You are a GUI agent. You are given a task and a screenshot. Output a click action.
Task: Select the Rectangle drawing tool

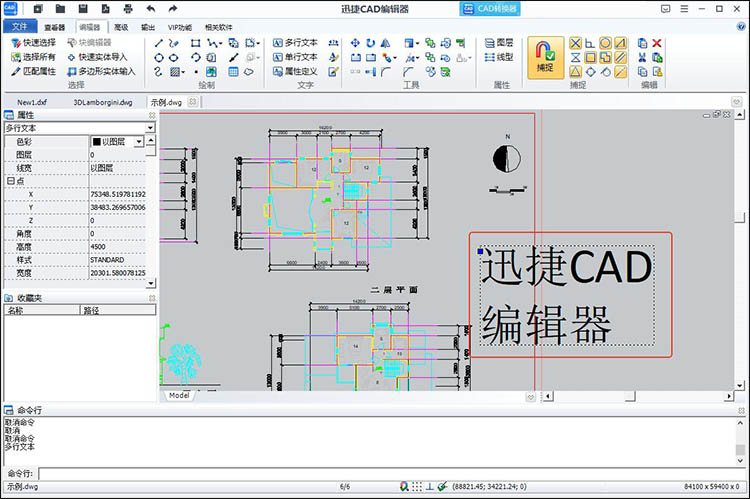point(196,43)
